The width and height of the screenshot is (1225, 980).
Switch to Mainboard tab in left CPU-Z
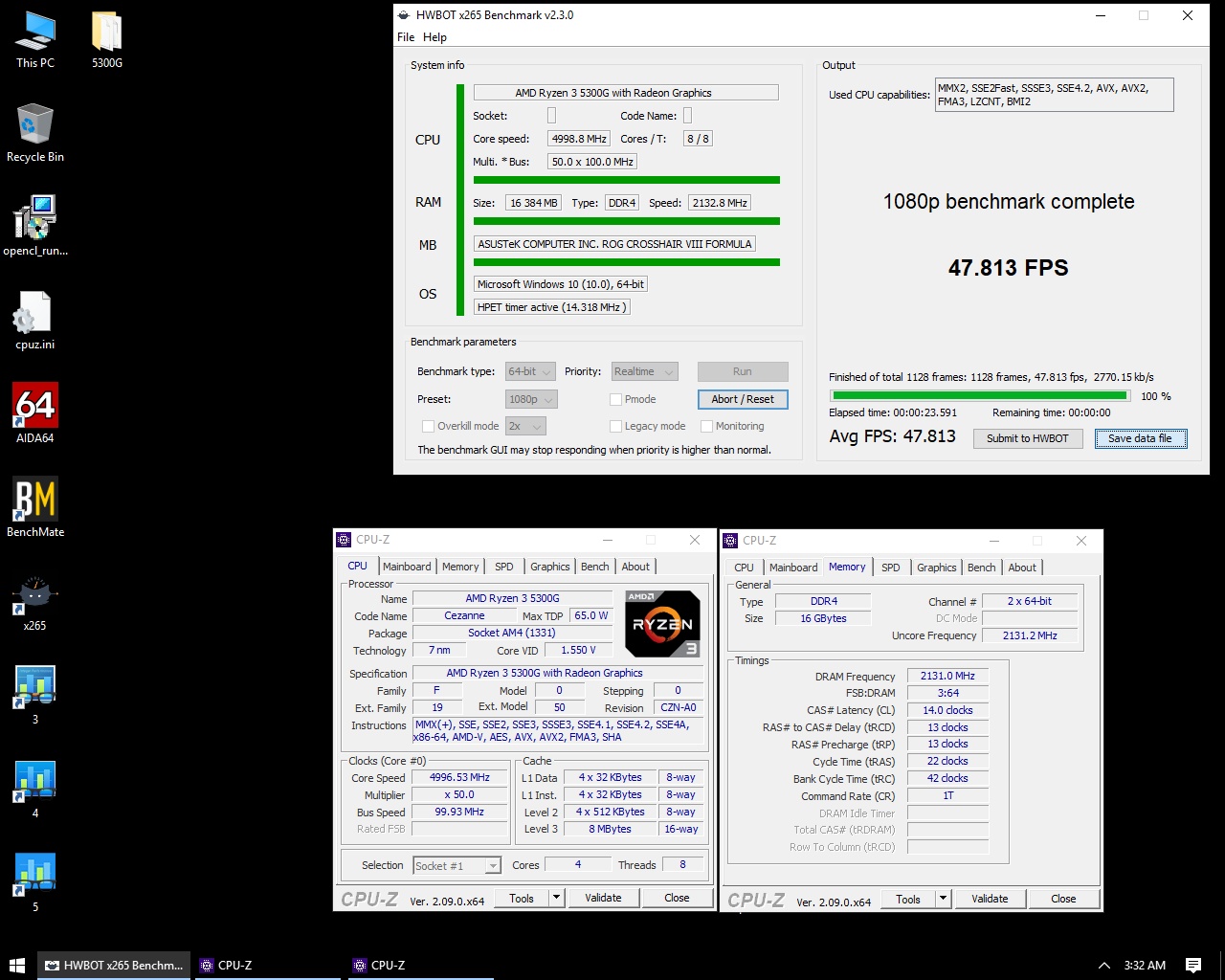(x=407, y=567)
